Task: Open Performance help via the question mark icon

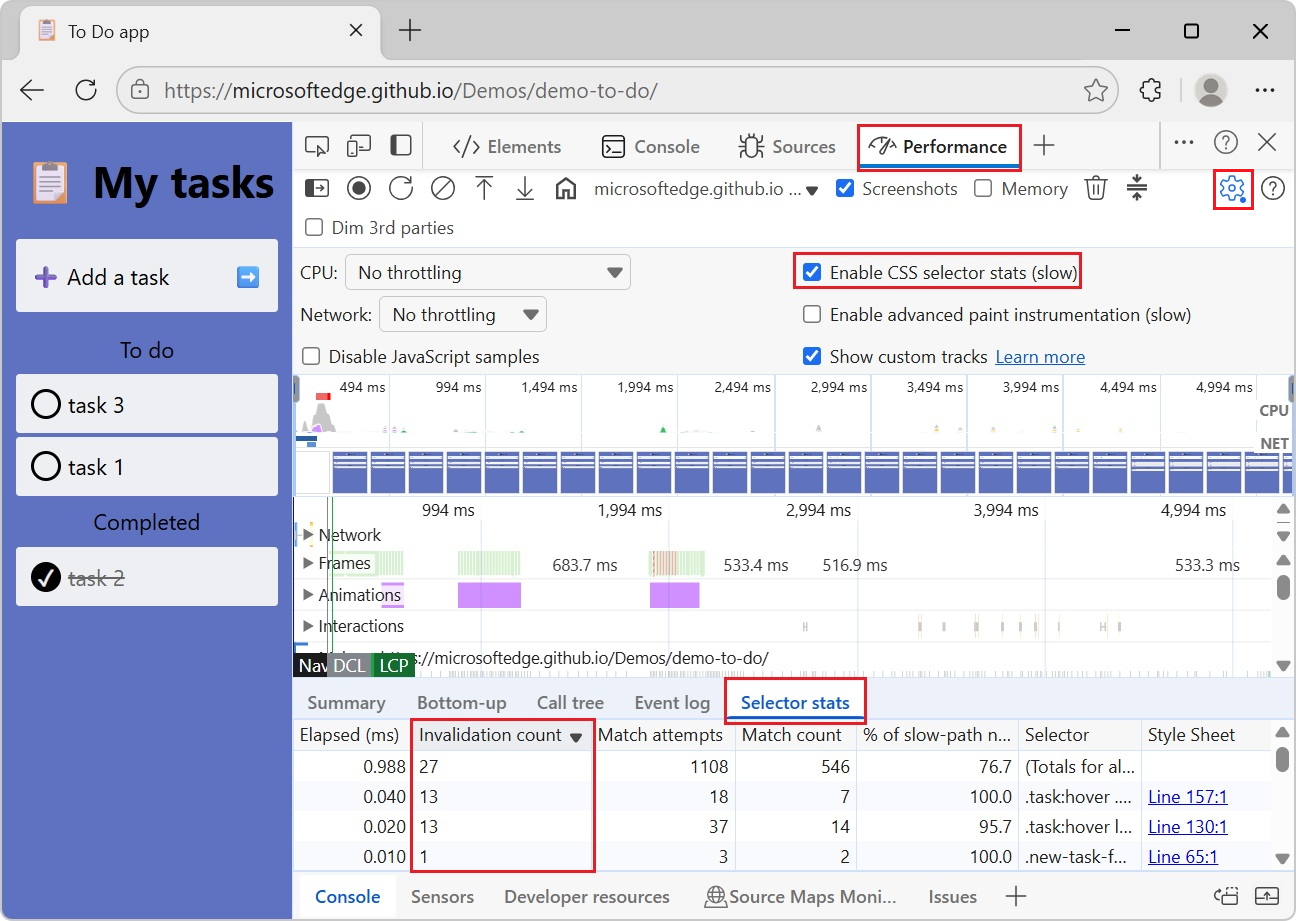Action: (x=1274, y=188)
